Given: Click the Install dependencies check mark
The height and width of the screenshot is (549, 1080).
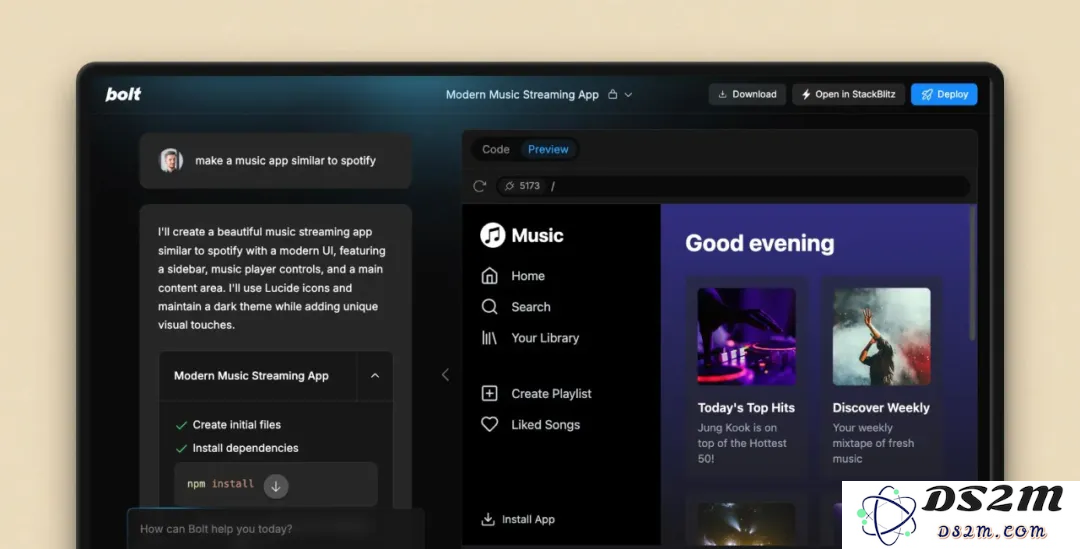Looking at the screenshot, I should coord(181,448).
